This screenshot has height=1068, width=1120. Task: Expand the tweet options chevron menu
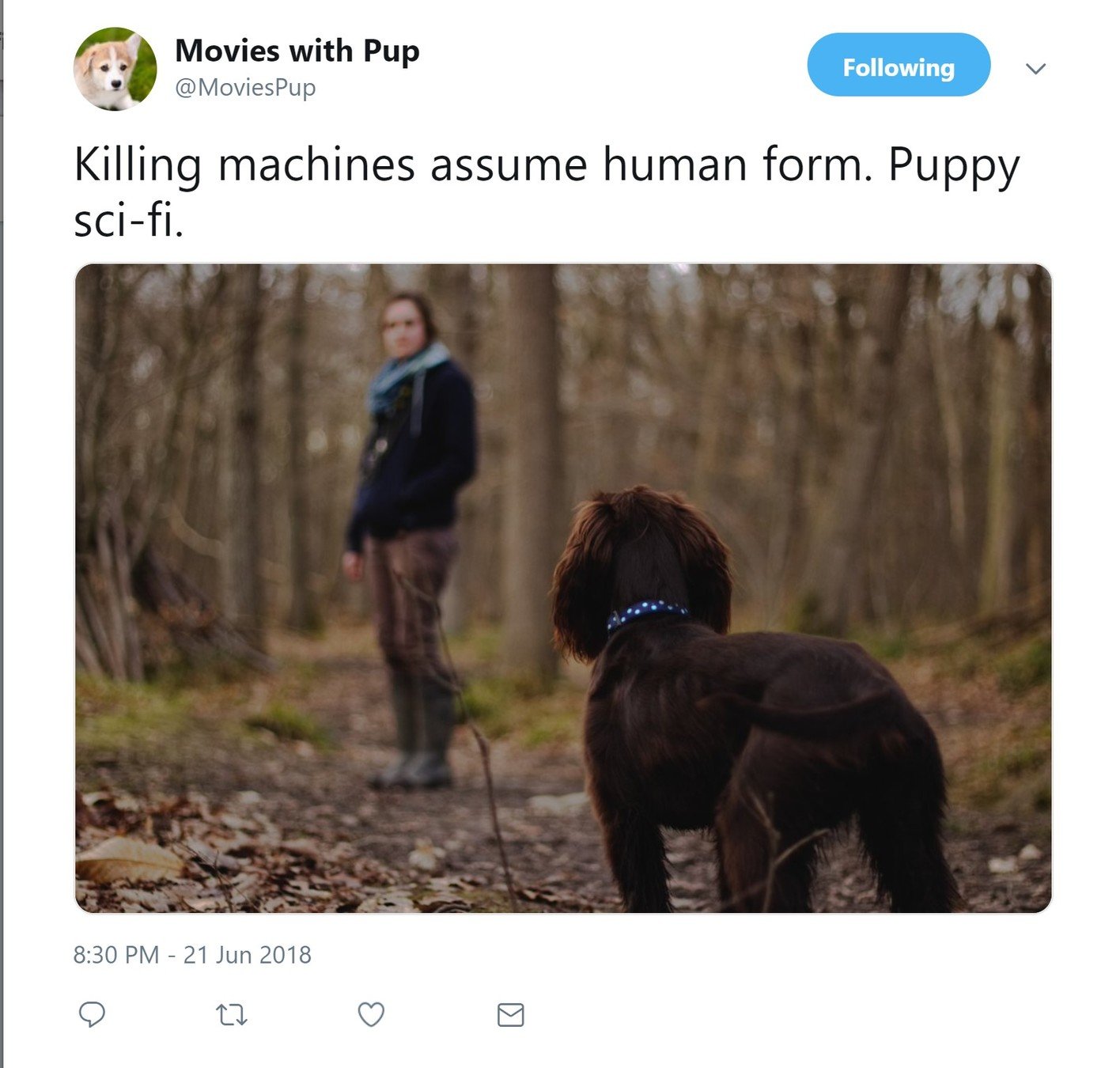coord(1035,69)
